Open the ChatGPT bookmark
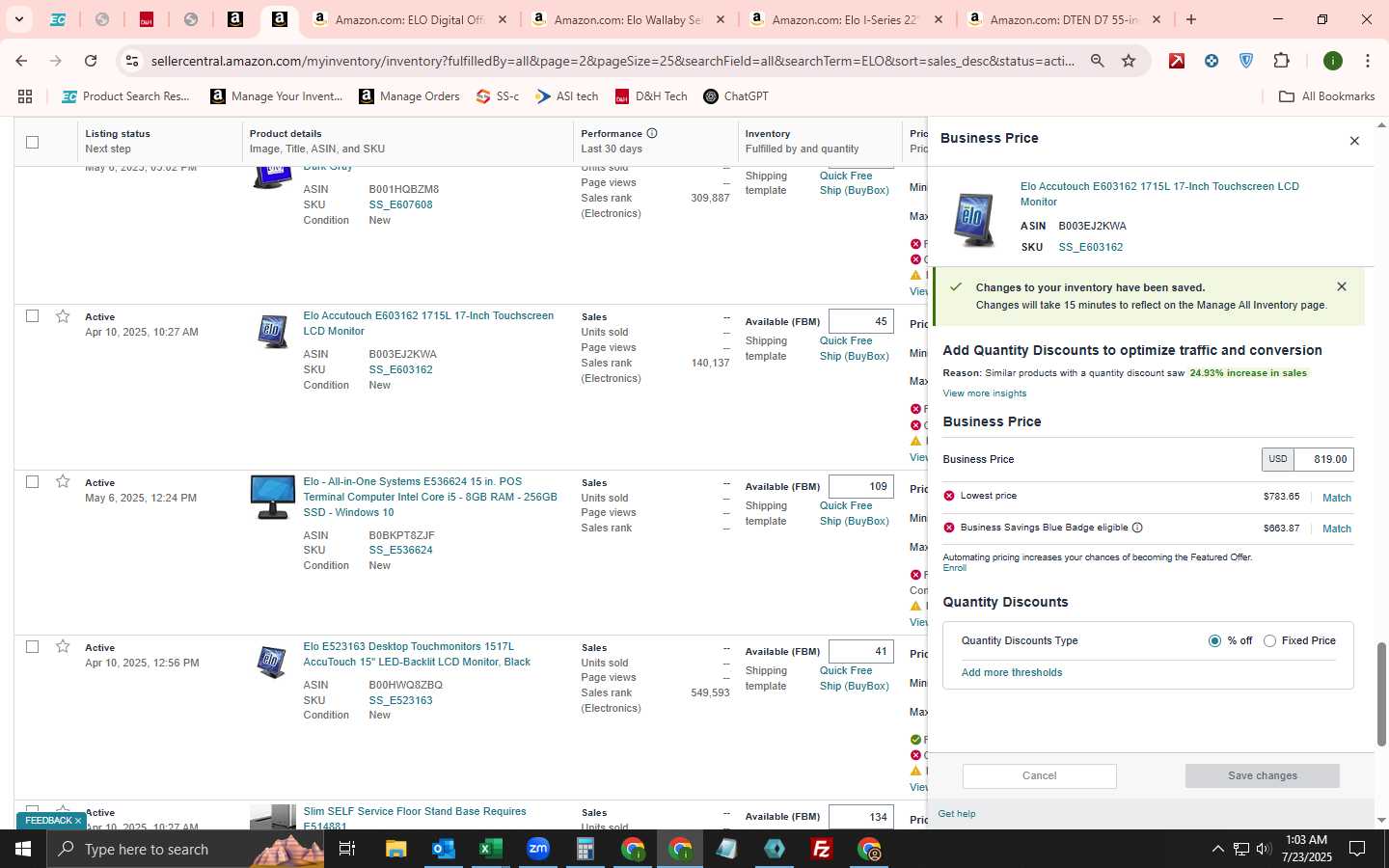The image size is (1389, 868). tap(736, 96)
